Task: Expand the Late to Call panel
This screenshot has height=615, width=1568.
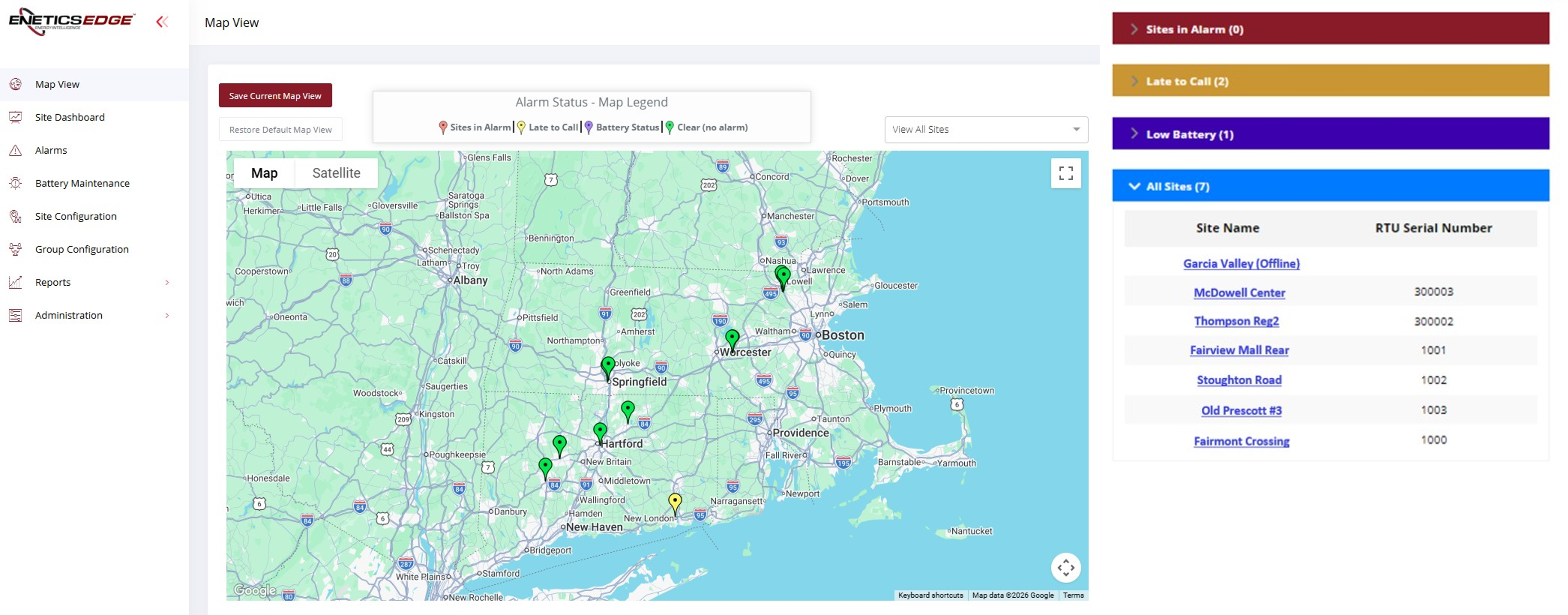Action: coord(1186,81)
